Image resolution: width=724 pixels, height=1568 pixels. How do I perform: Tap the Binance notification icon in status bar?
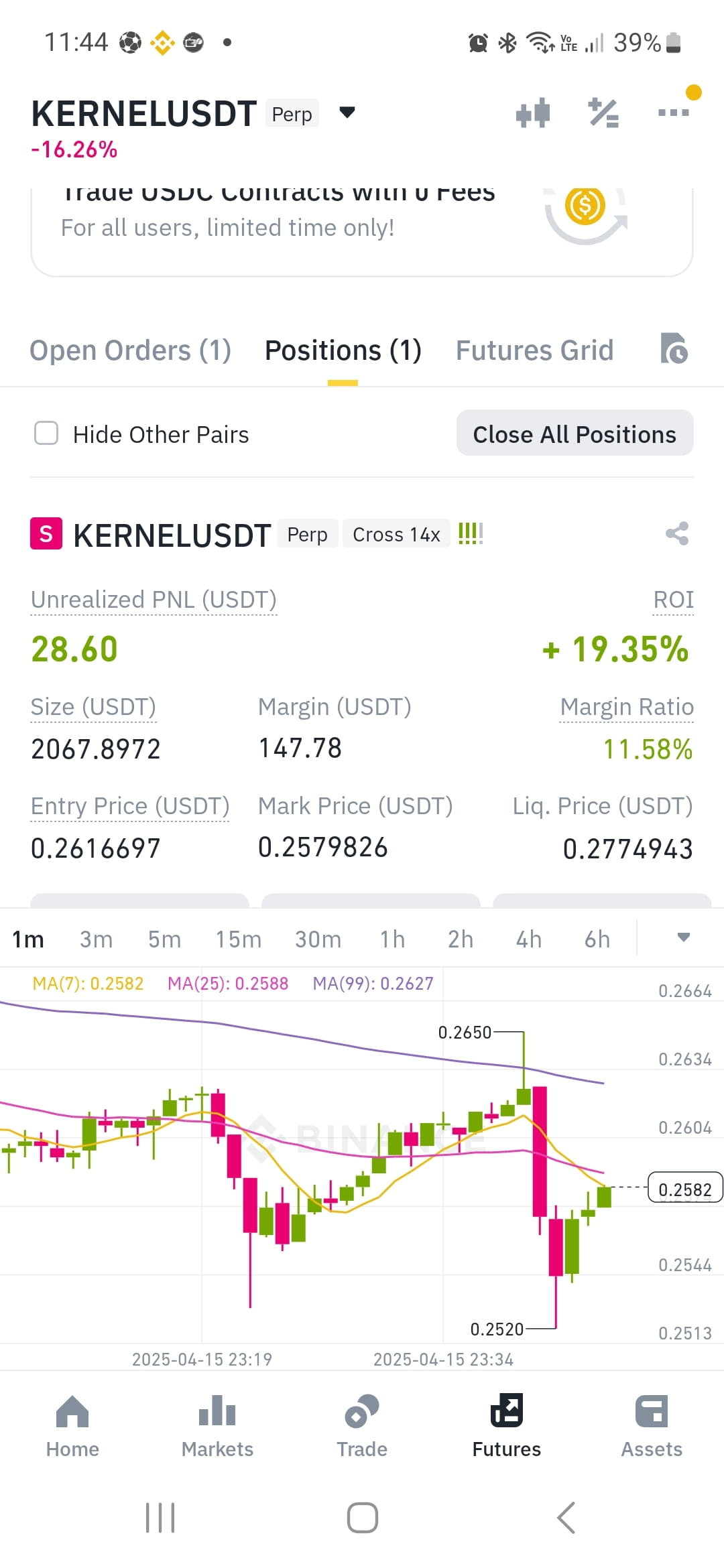point(162,43)
